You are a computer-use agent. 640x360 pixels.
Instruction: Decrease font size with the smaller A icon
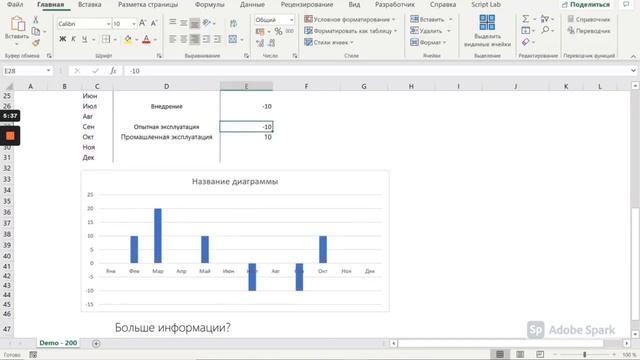pos(154,23)
